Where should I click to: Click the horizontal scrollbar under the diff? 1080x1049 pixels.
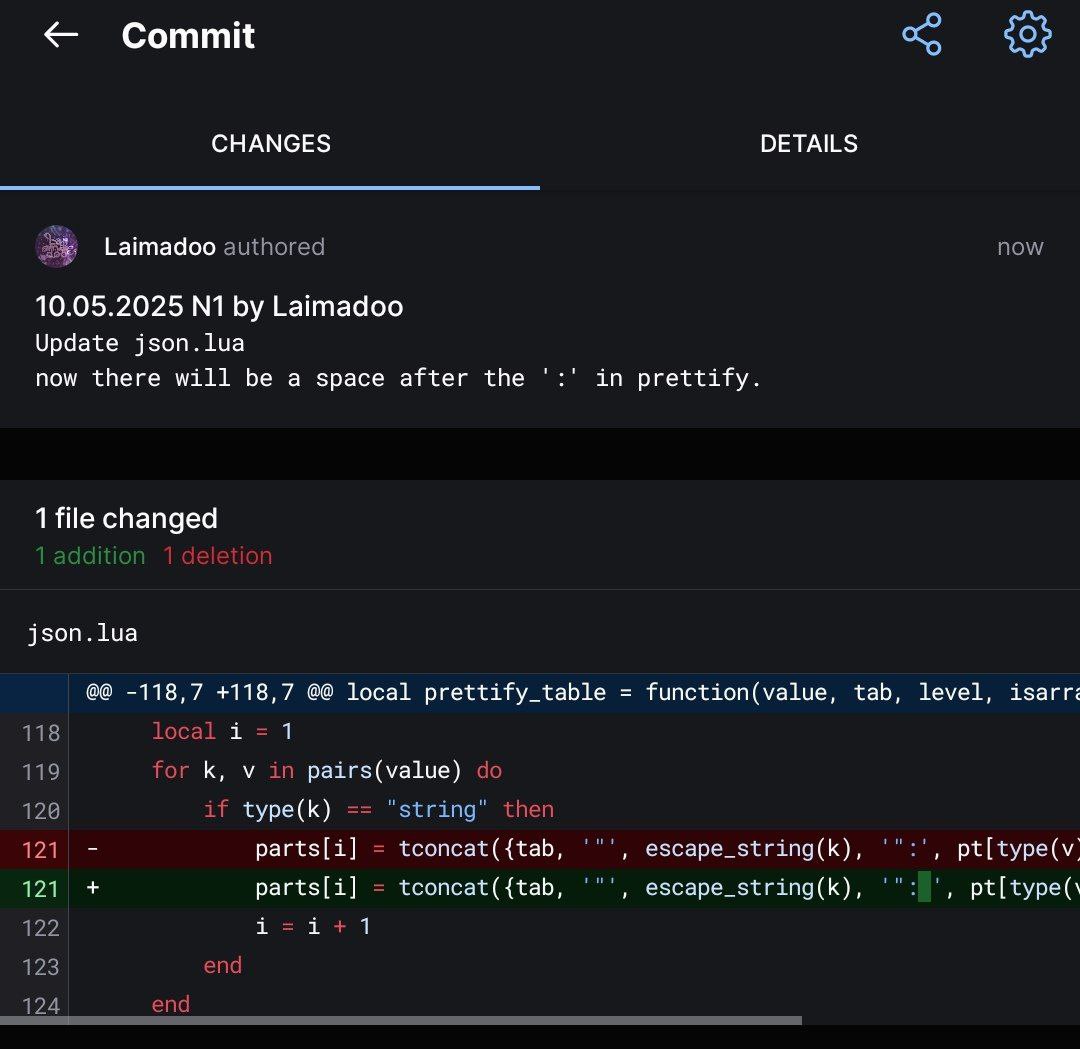click(x=400, y=1021)
